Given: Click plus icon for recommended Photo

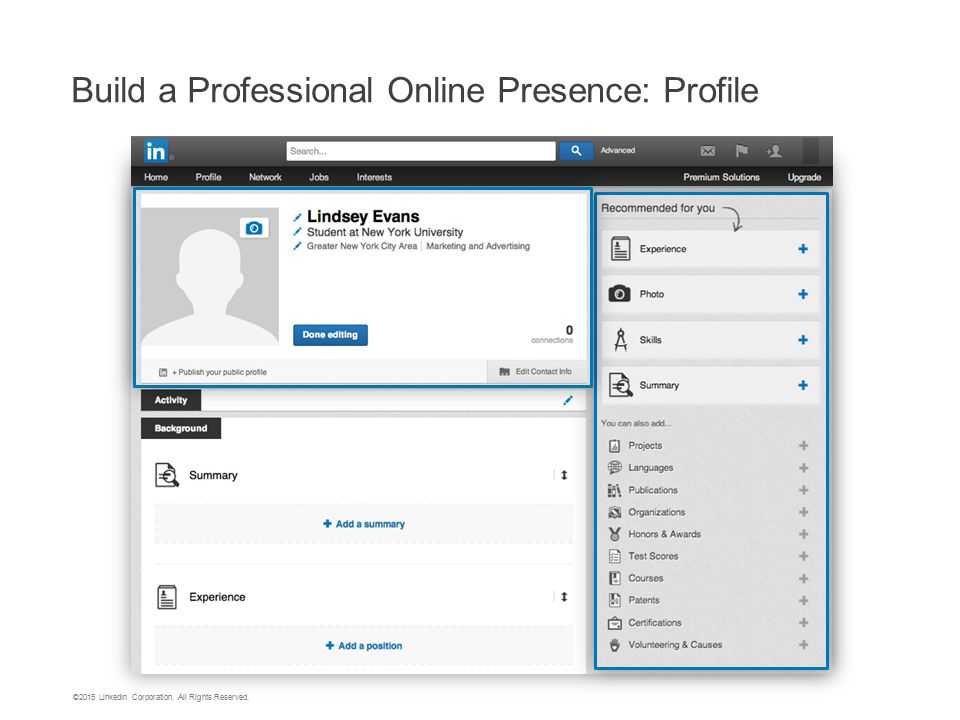Looking at the screenshot, I should 803,294.
